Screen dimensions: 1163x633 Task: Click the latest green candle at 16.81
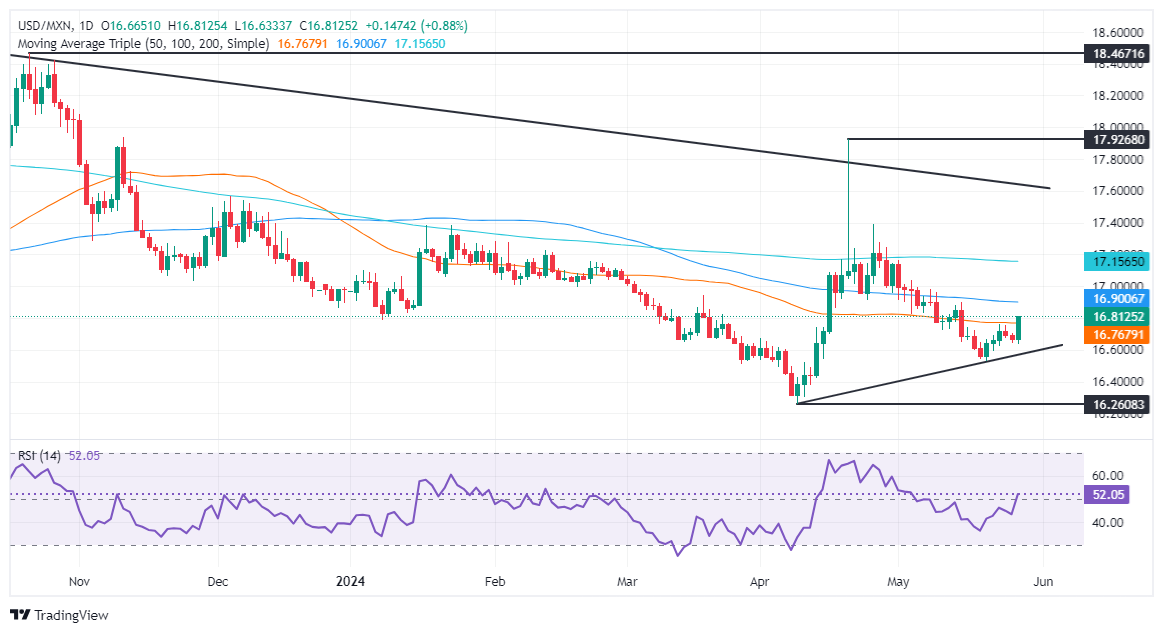point(1019,329)
